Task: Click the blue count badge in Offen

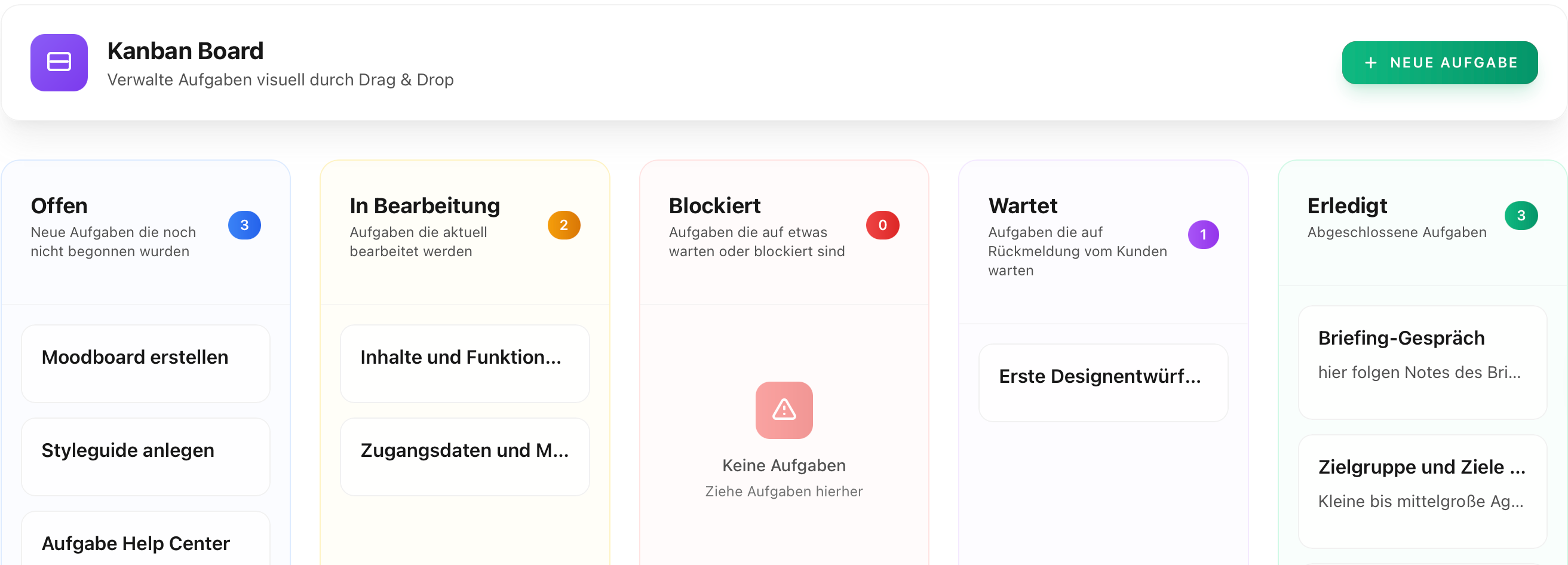Action: coord(244,225)
